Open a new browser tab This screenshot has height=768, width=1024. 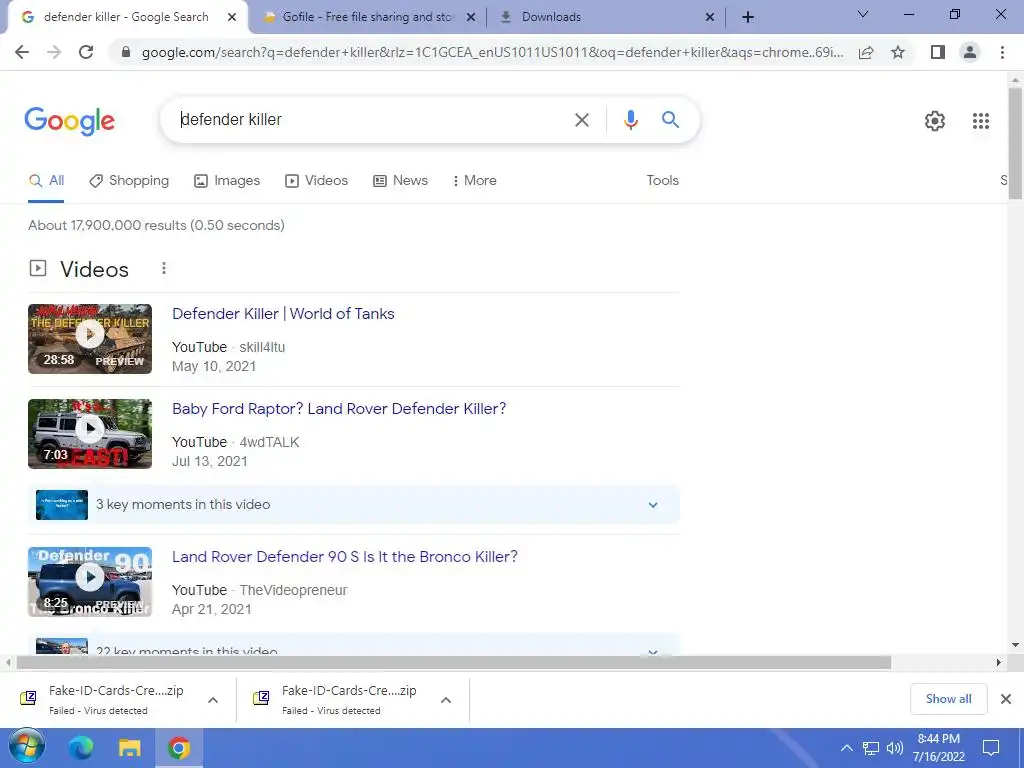point(748,17)
